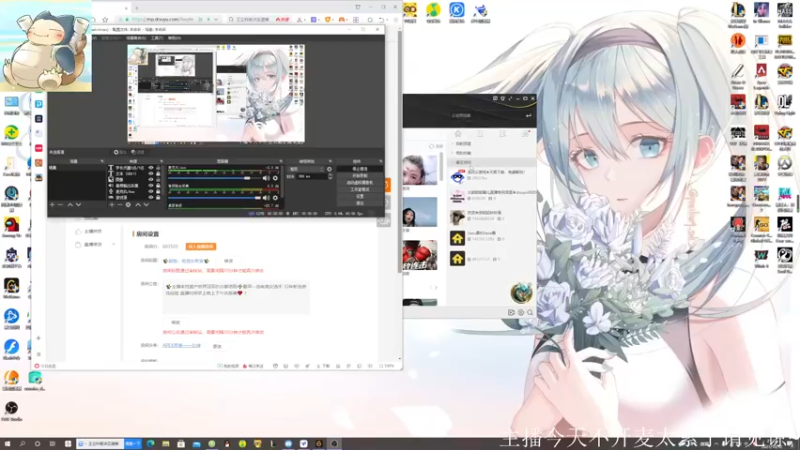Click the APEX category link

point(181,345)
